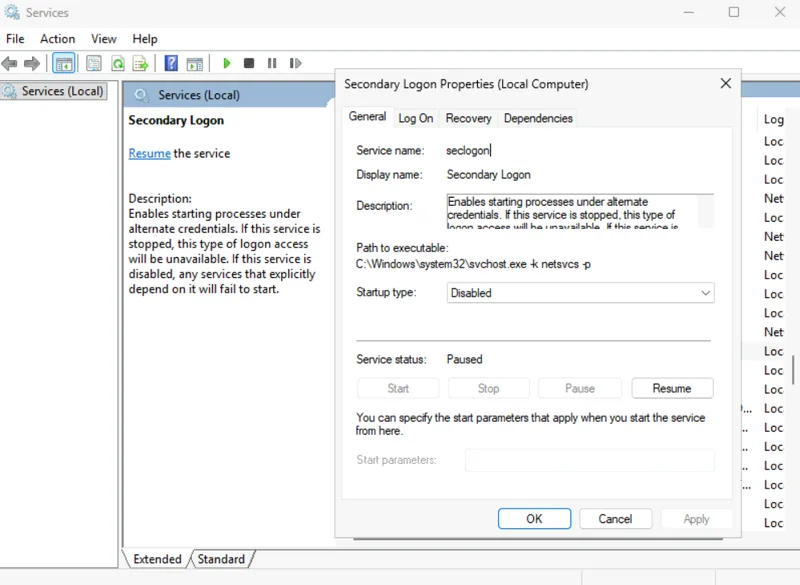Click the Refresh toolbar icon
This screenshot has width=800, height=585.
point(118,64)
